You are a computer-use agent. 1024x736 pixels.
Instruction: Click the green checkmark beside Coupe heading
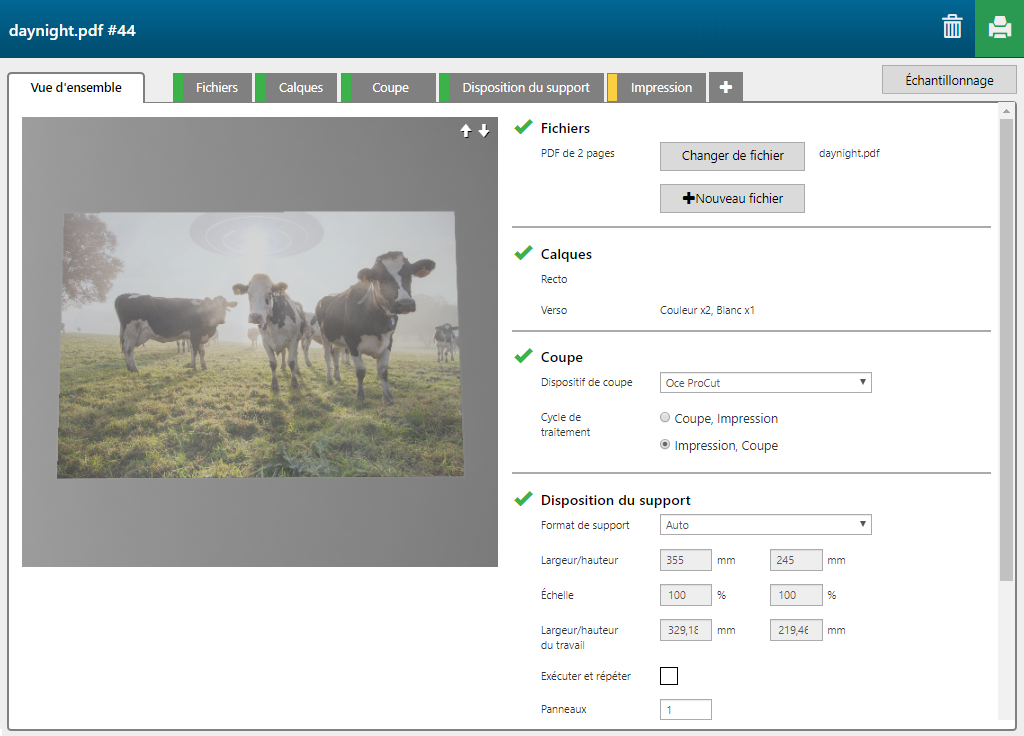tap(523, 357)
